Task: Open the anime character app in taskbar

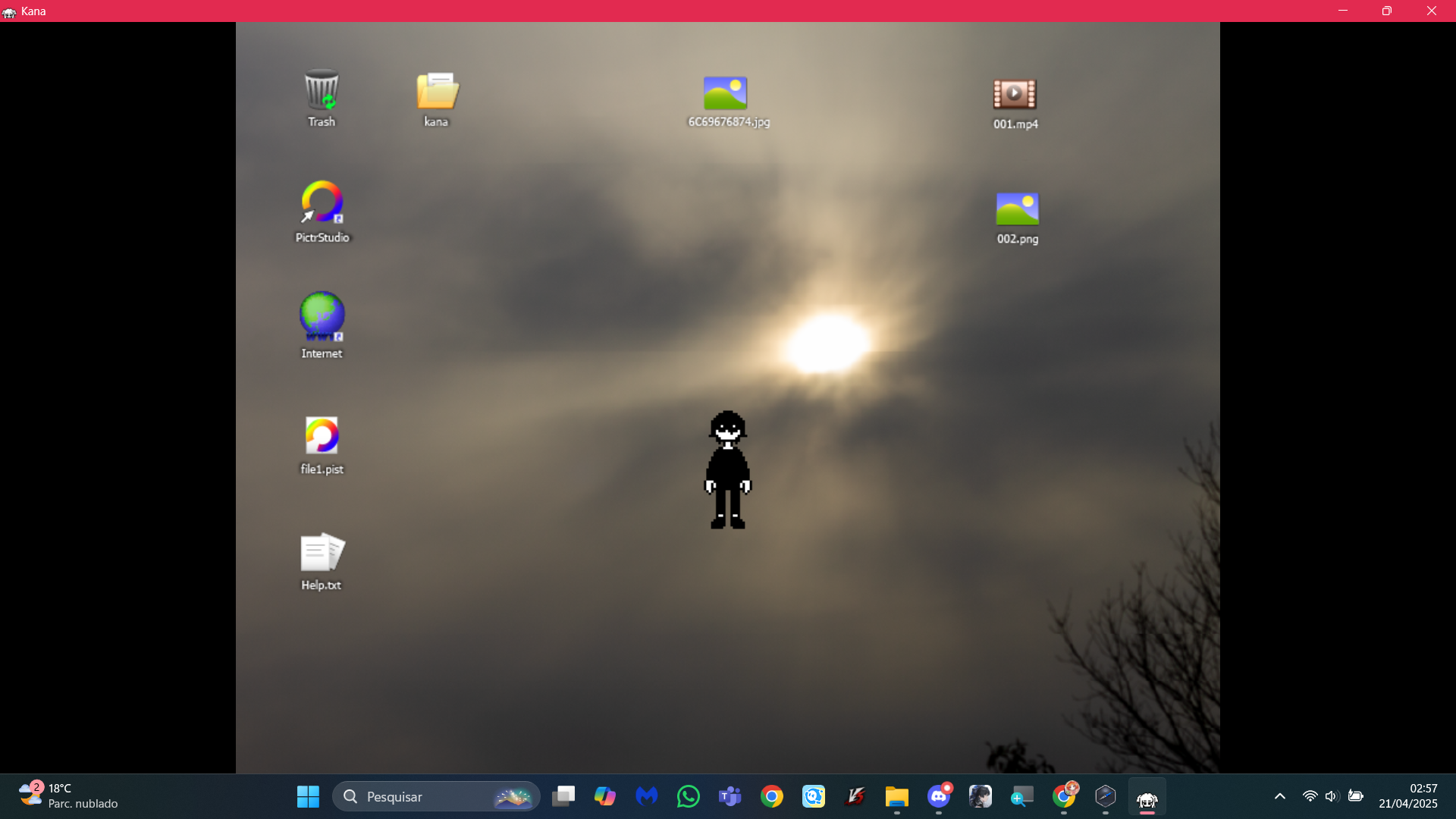Action: pos(981,796)
